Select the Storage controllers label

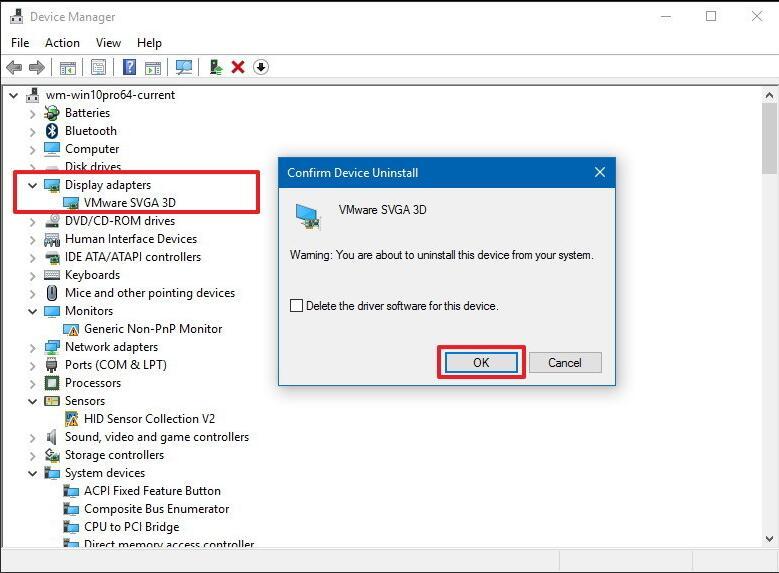[x=114, y=455]
